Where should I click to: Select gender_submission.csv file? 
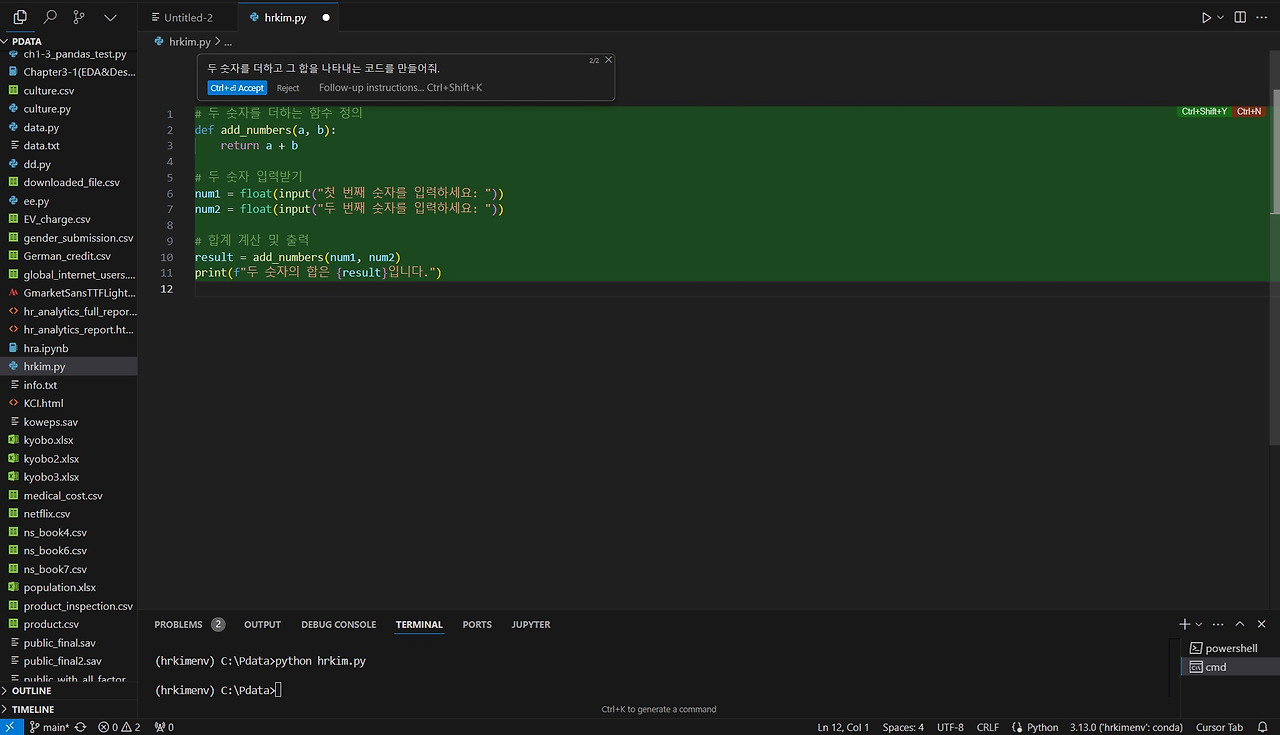tap(69, 238)
